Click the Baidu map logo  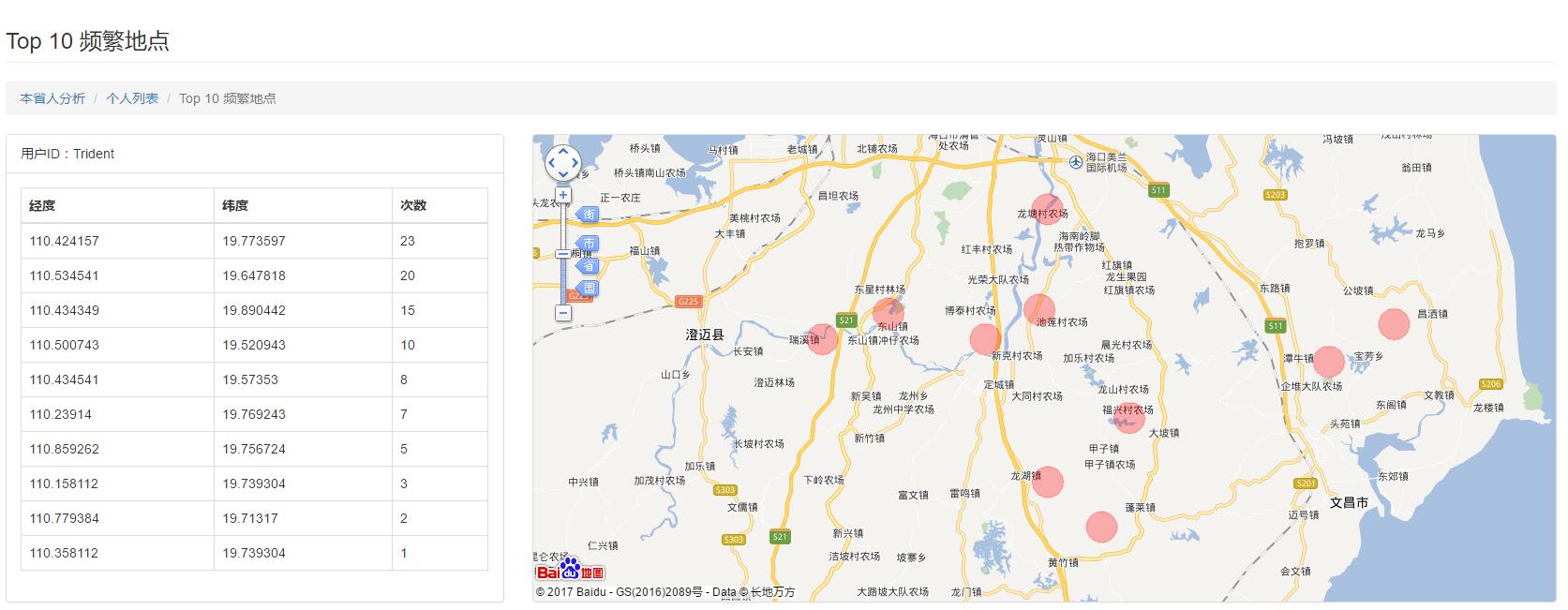570,571
